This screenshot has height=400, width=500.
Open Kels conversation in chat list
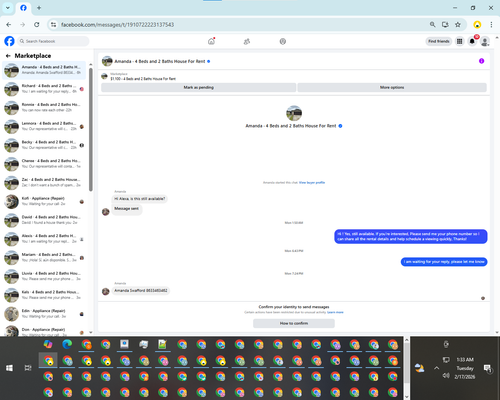[44, 295]
